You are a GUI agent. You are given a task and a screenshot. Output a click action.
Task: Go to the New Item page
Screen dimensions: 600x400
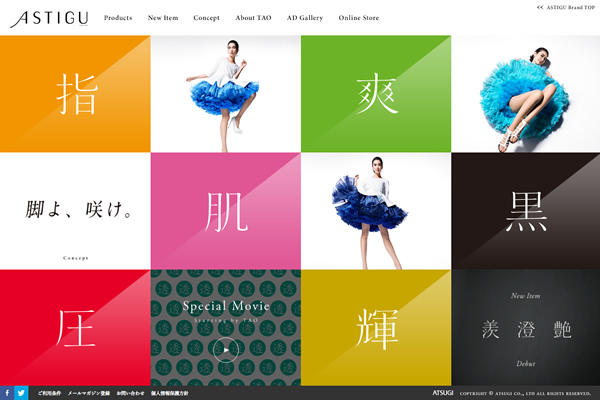click(163, 18)
